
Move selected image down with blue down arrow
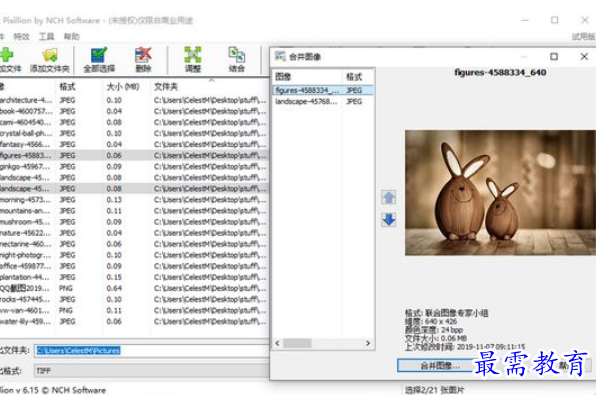click(x=388, y=219)
